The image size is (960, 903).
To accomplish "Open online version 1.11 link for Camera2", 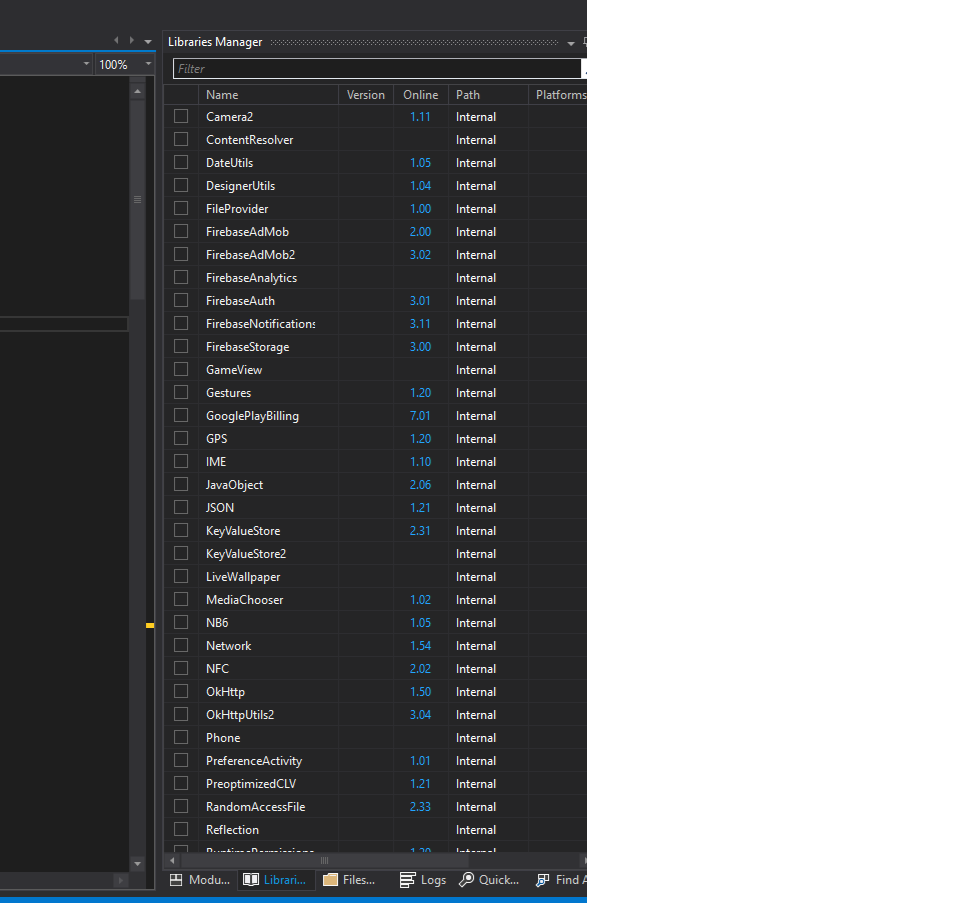I will pyautogui.click(x=420, y=116).
